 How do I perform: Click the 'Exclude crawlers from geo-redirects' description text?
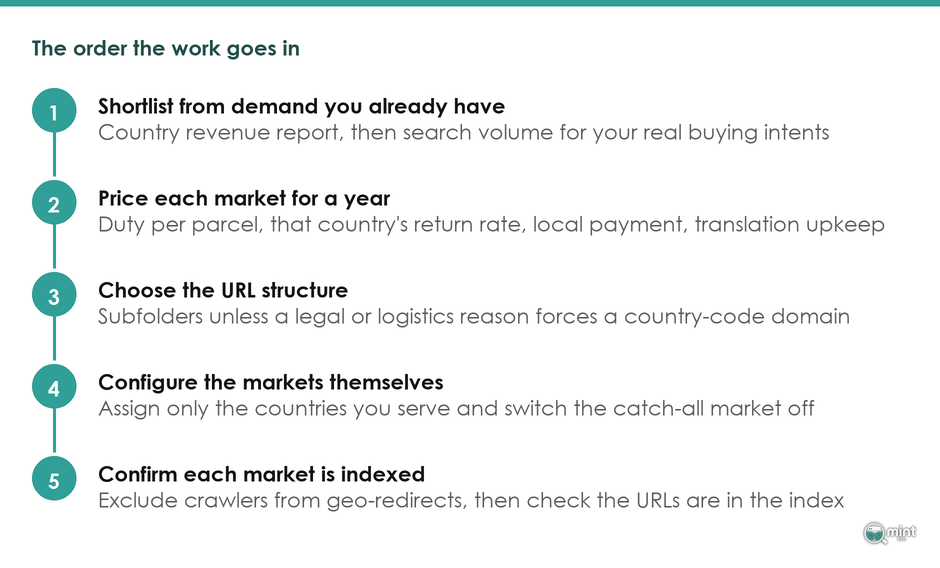[471, 501]
